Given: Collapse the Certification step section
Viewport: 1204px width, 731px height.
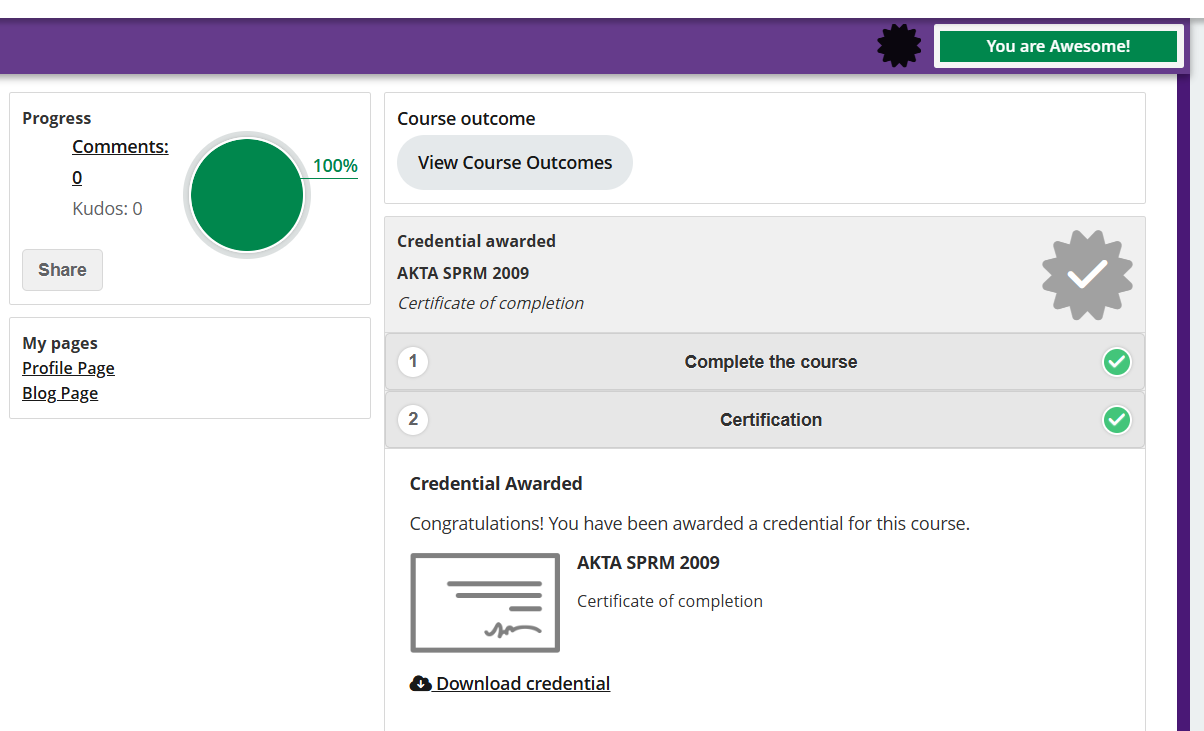Looking at the screenshot, I should coord(770,420).
